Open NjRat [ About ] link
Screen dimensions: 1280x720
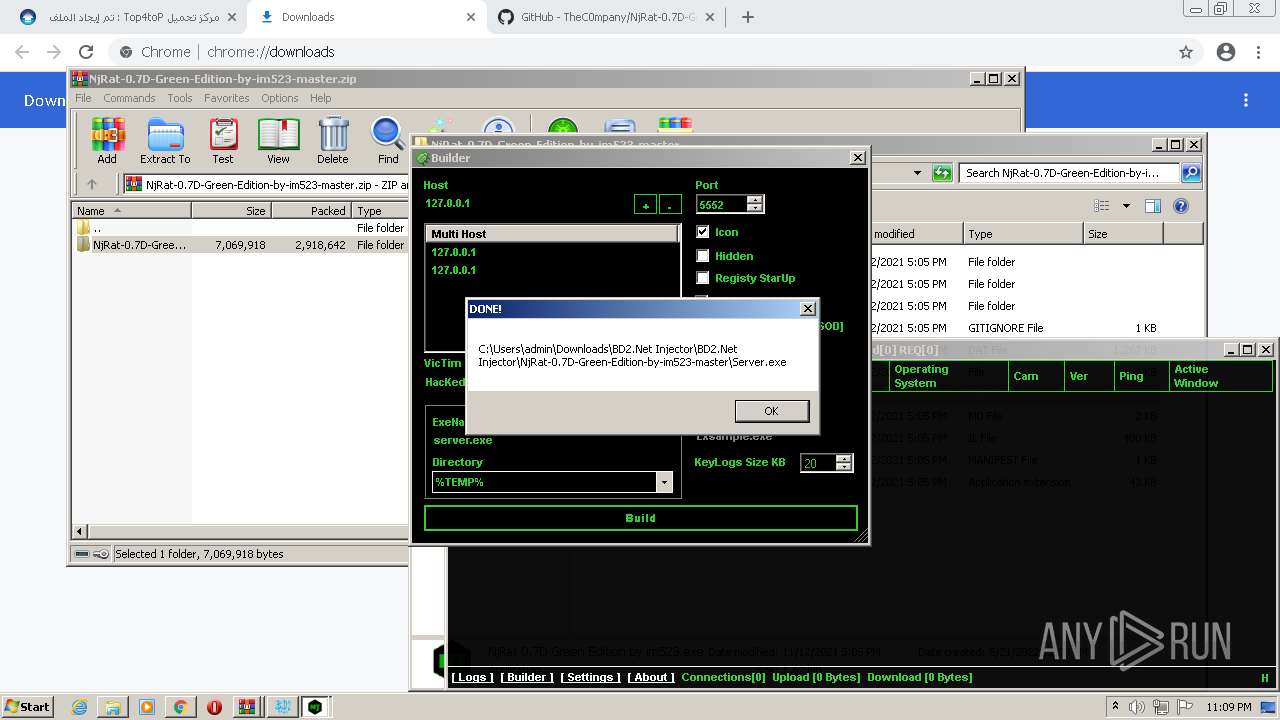coord(651,677)
